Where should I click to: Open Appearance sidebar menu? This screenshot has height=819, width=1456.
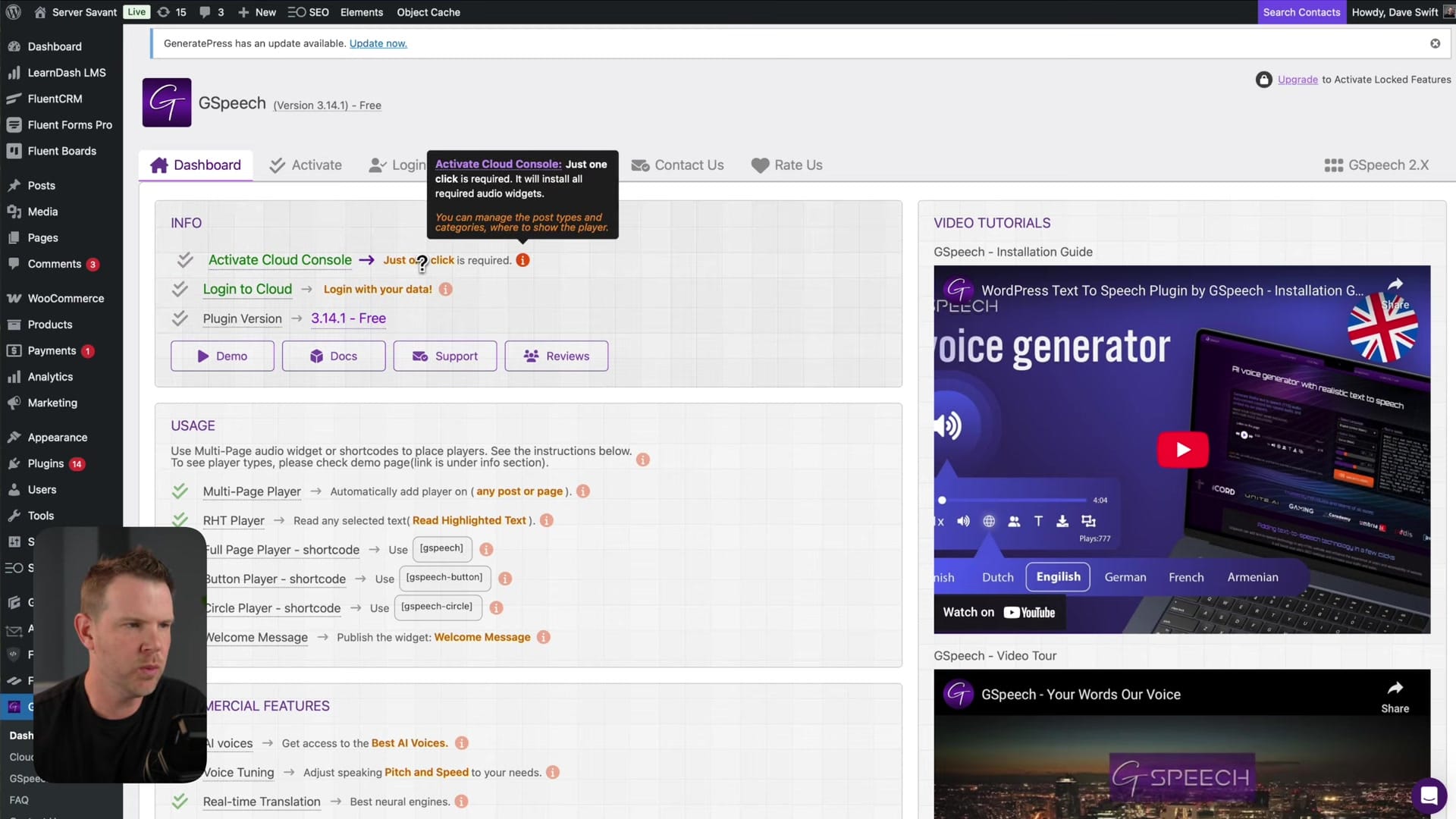pos(58,438)
